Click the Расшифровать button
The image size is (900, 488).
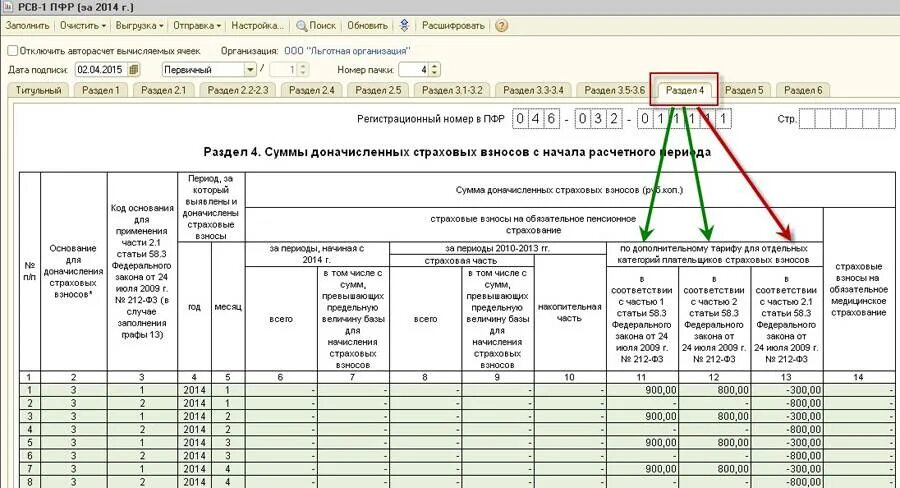453,26
